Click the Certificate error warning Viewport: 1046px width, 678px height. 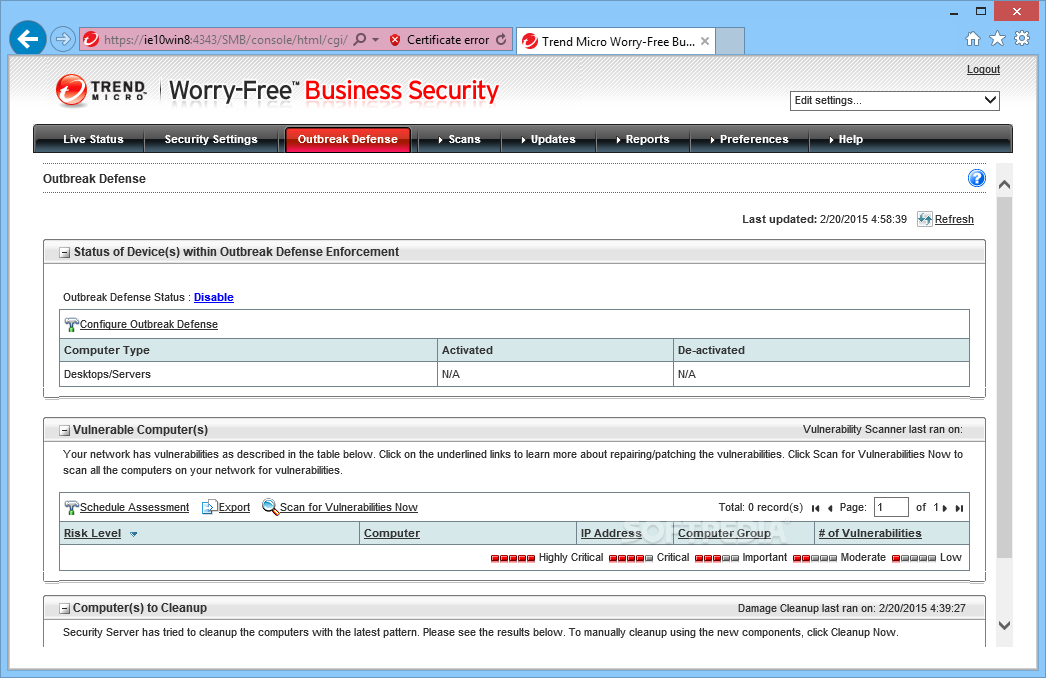[x=440, y=40]
